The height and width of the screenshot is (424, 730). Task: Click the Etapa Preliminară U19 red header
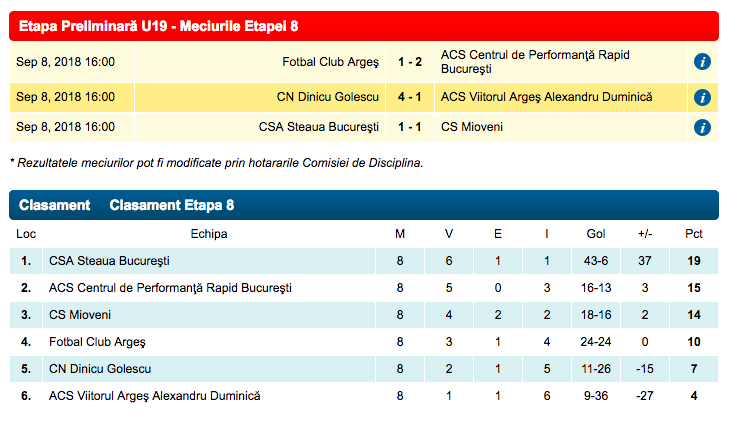[x=364, y=26]
